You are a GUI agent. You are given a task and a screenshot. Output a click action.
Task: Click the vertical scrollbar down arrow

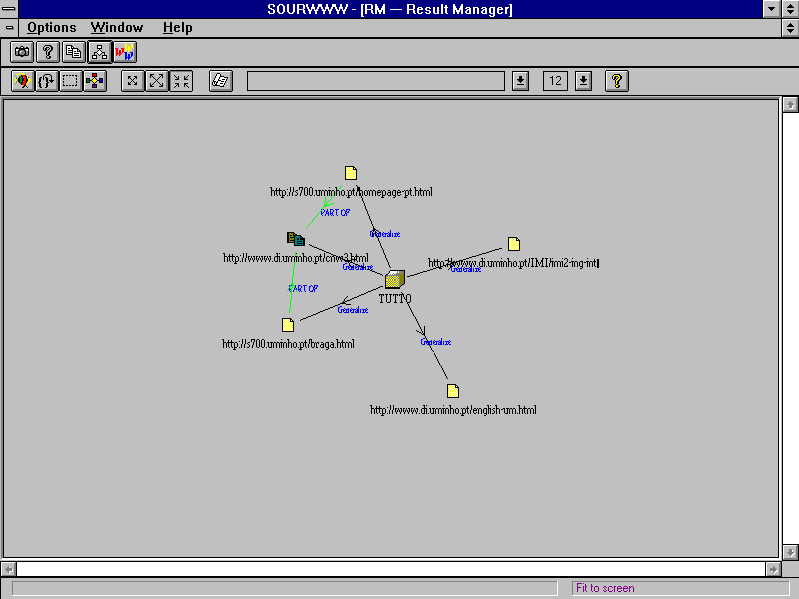790,551
